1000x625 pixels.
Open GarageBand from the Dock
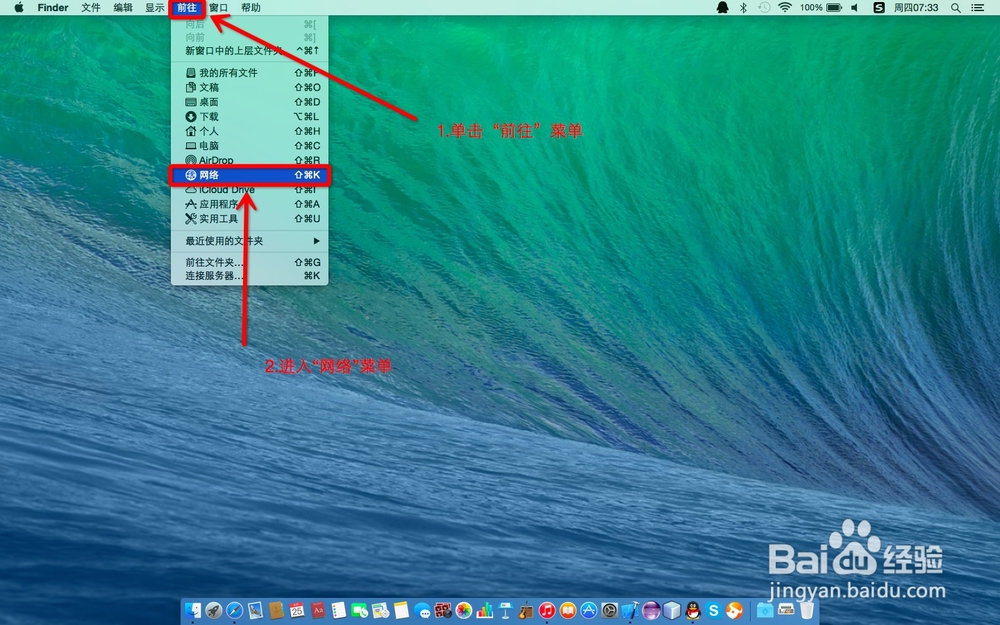point(526,610)
